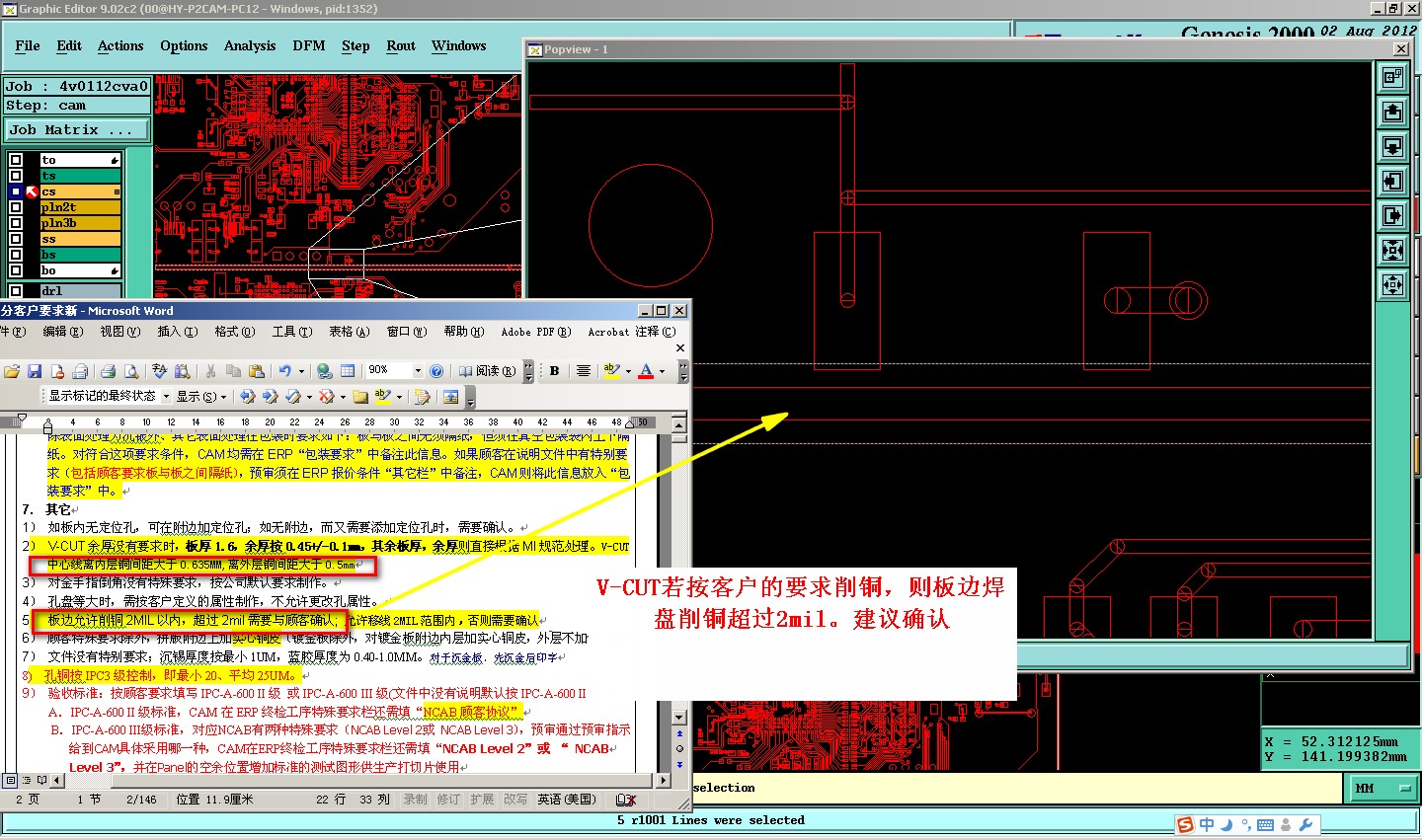Image resolution: width=1422 pixels, height=840 pixels.
Task: Click the pan up icon in Popview
Action: click(x=1392, y=112)
